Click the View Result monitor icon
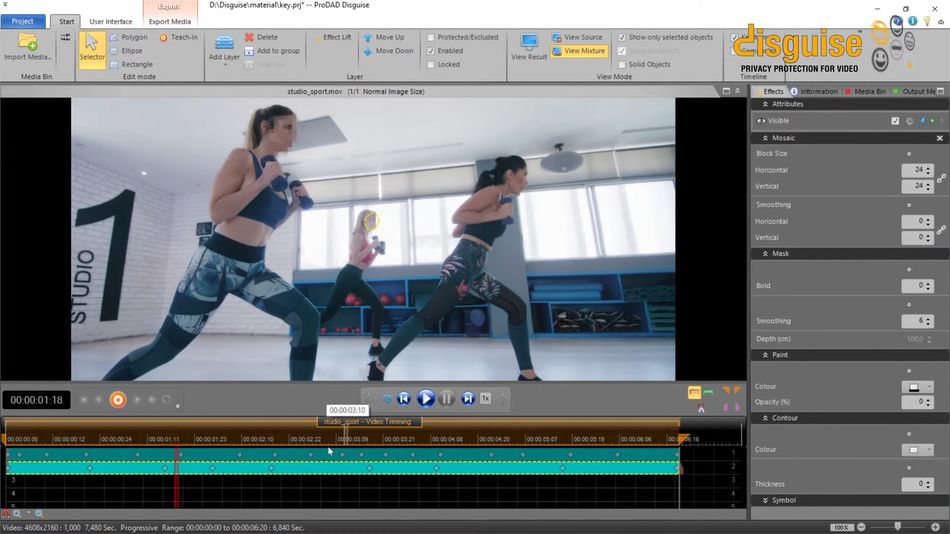This screenshot has width=950, height=534. 529,42
